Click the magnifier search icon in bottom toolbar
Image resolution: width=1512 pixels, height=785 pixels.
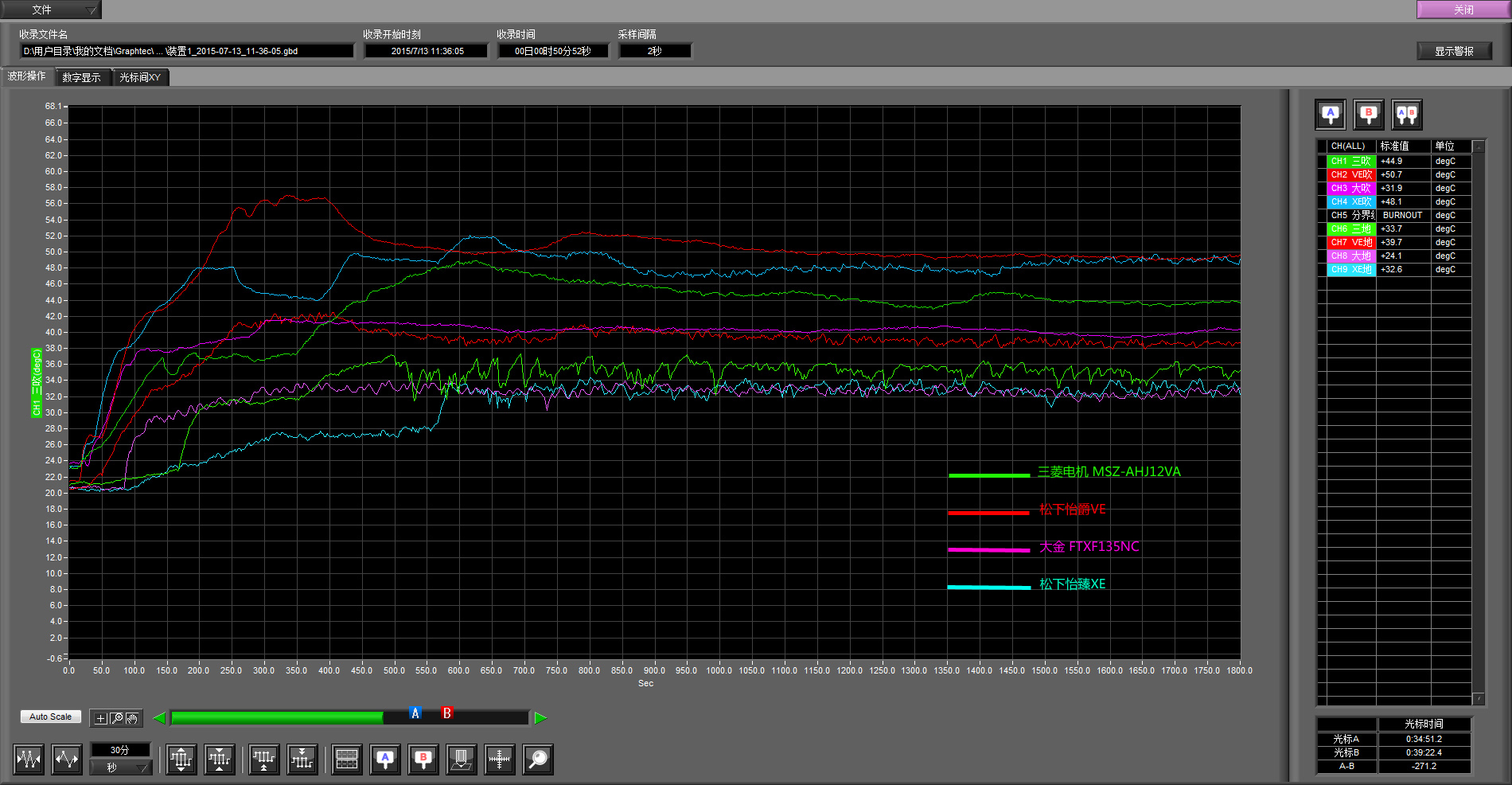[538, 760]
